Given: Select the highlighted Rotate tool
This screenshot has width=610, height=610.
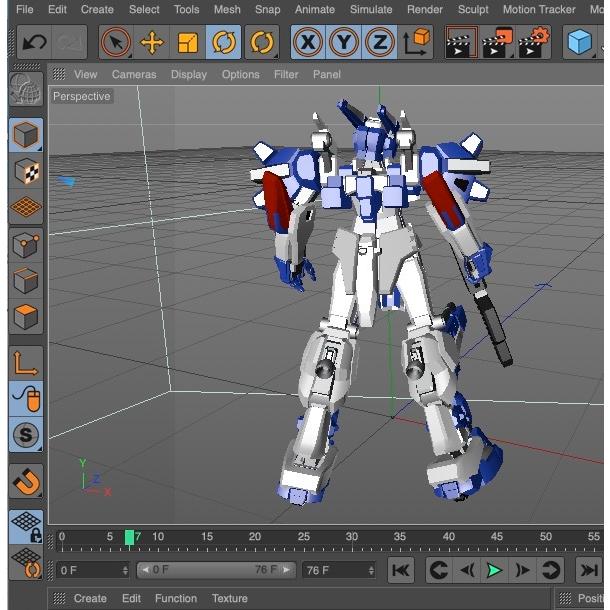Looking at the screenshot, I should (224, 42).
